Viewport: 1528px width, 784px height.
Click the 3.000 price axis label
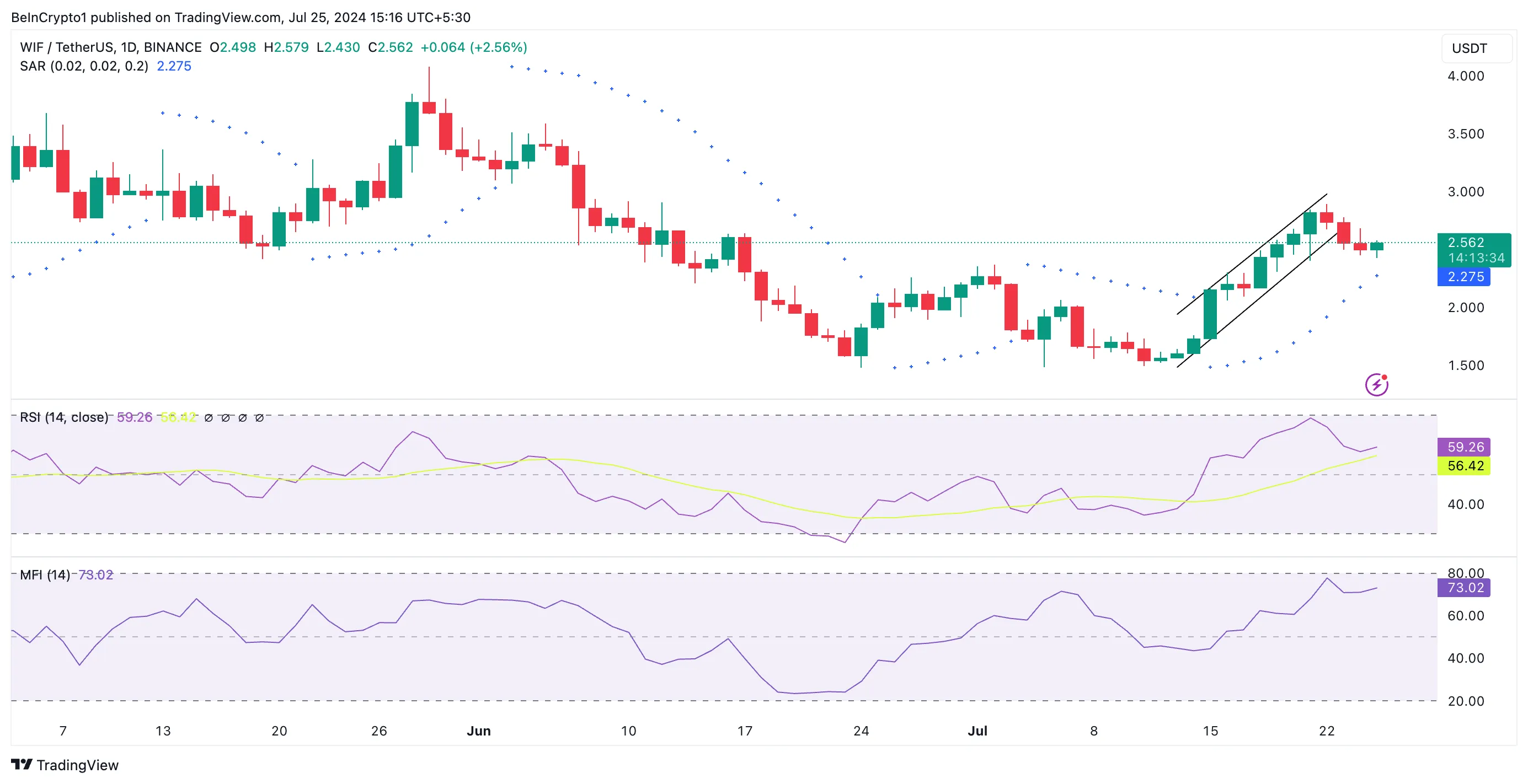(x=1466, y=191)
